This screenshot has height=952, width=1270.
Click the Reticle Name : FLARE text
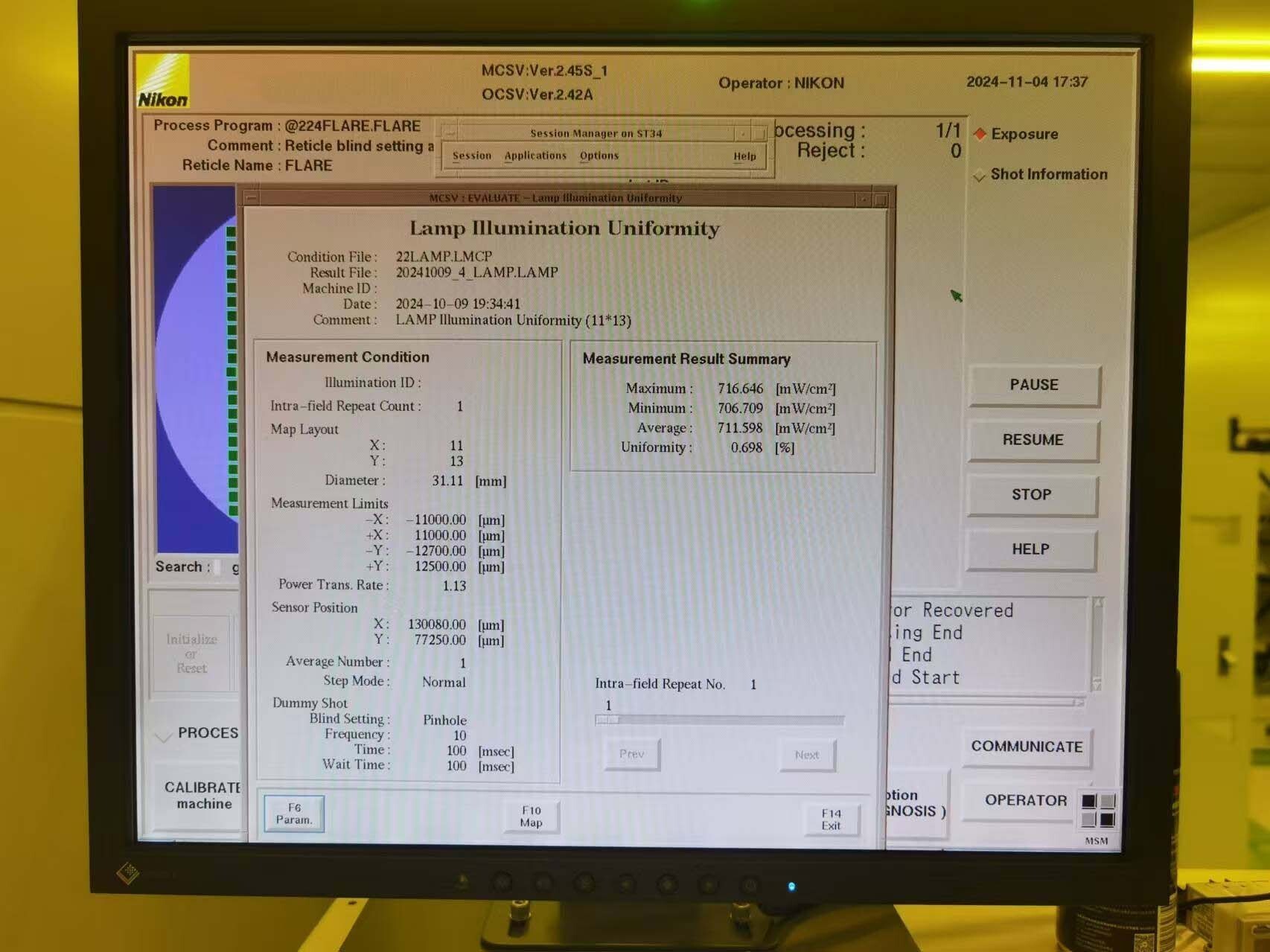257,165
